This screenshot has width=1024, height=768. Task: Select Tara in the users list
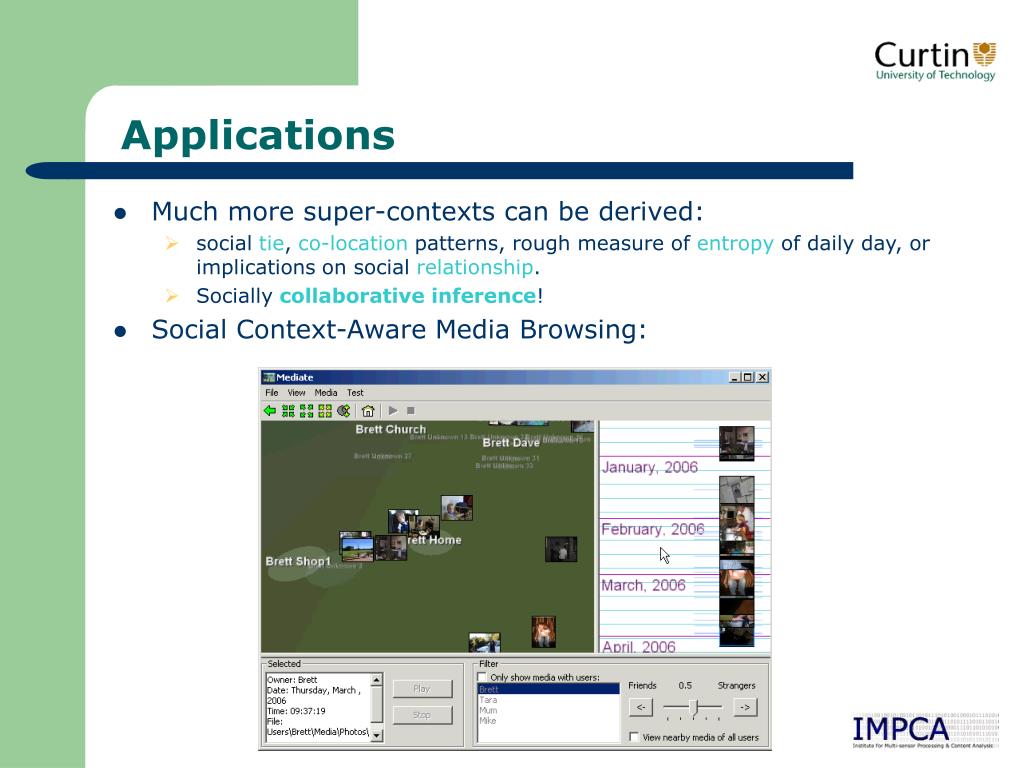click(549, 699)
